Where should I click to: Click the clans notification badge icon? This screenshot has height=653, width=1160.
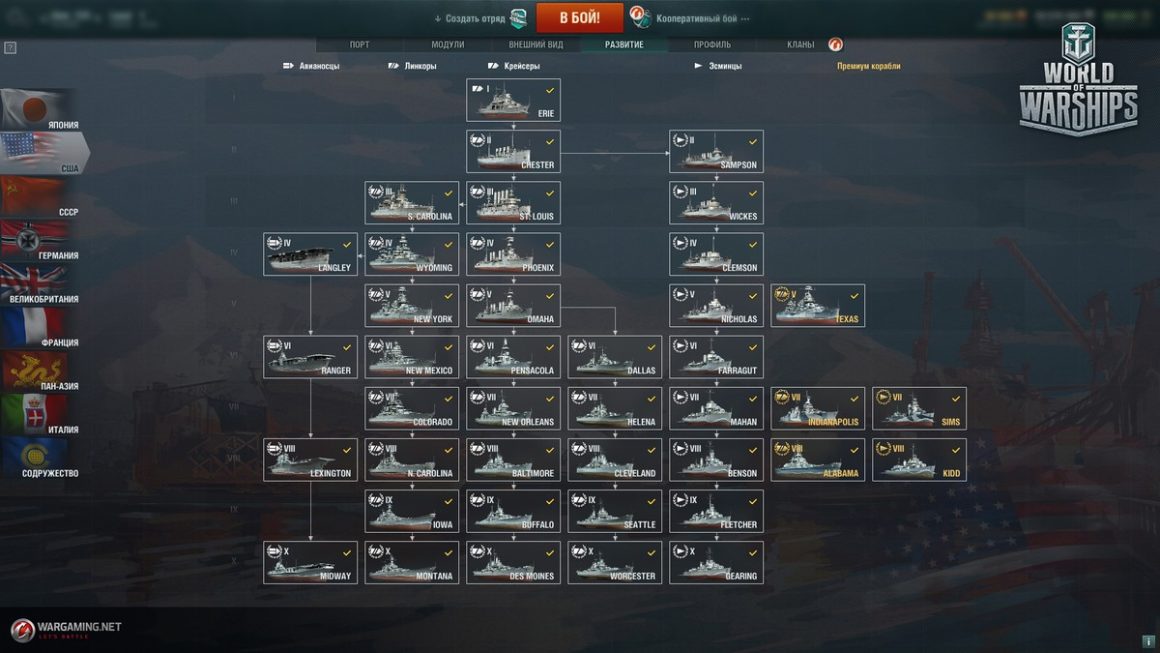pos(835,44)
